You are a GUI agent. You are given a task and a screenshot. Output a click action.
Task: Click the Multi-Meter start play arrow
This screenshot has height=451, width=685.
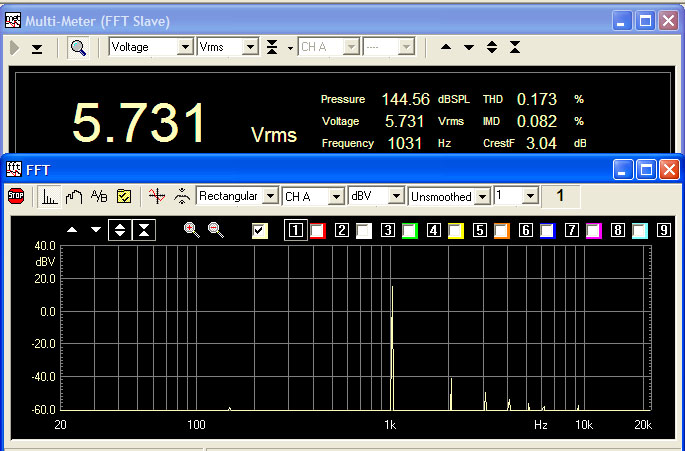tap(14, 47)
